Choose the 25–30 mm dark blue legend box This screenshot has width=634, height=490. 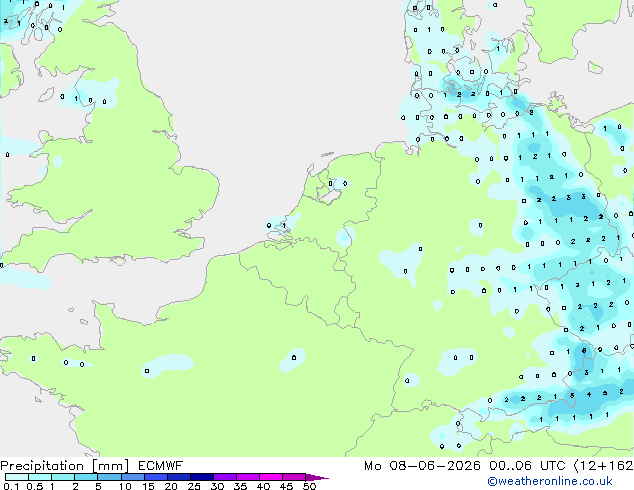(202, 477)
